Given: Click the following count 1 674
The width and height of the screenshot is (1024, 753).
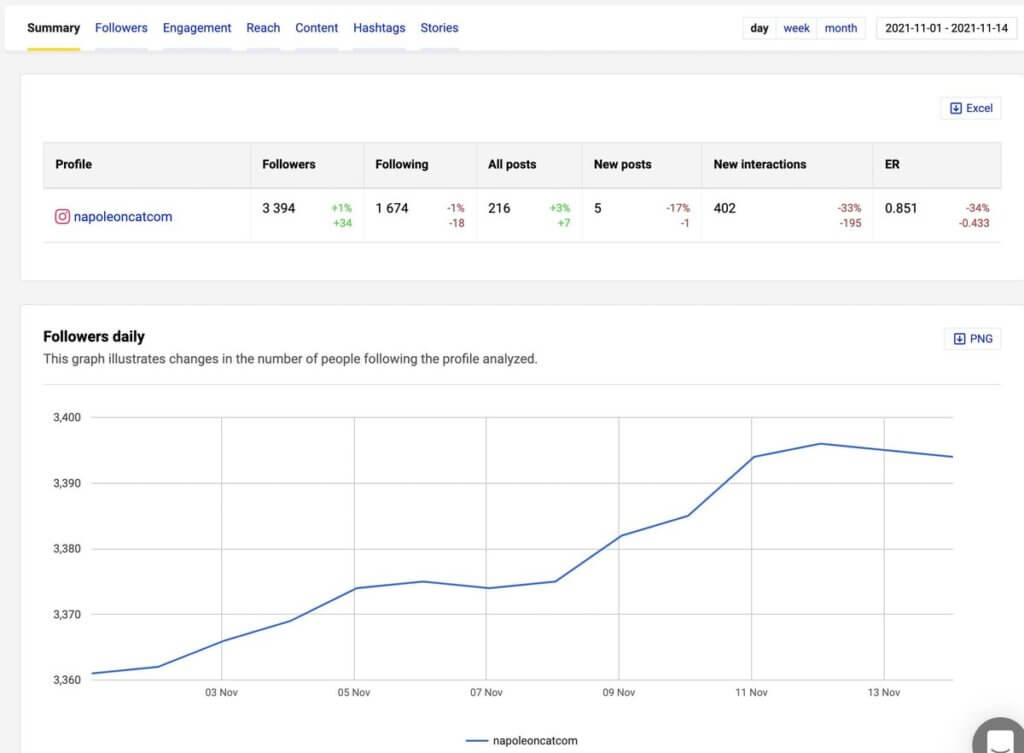Looking at the screenshot, I should click(392, 208).
